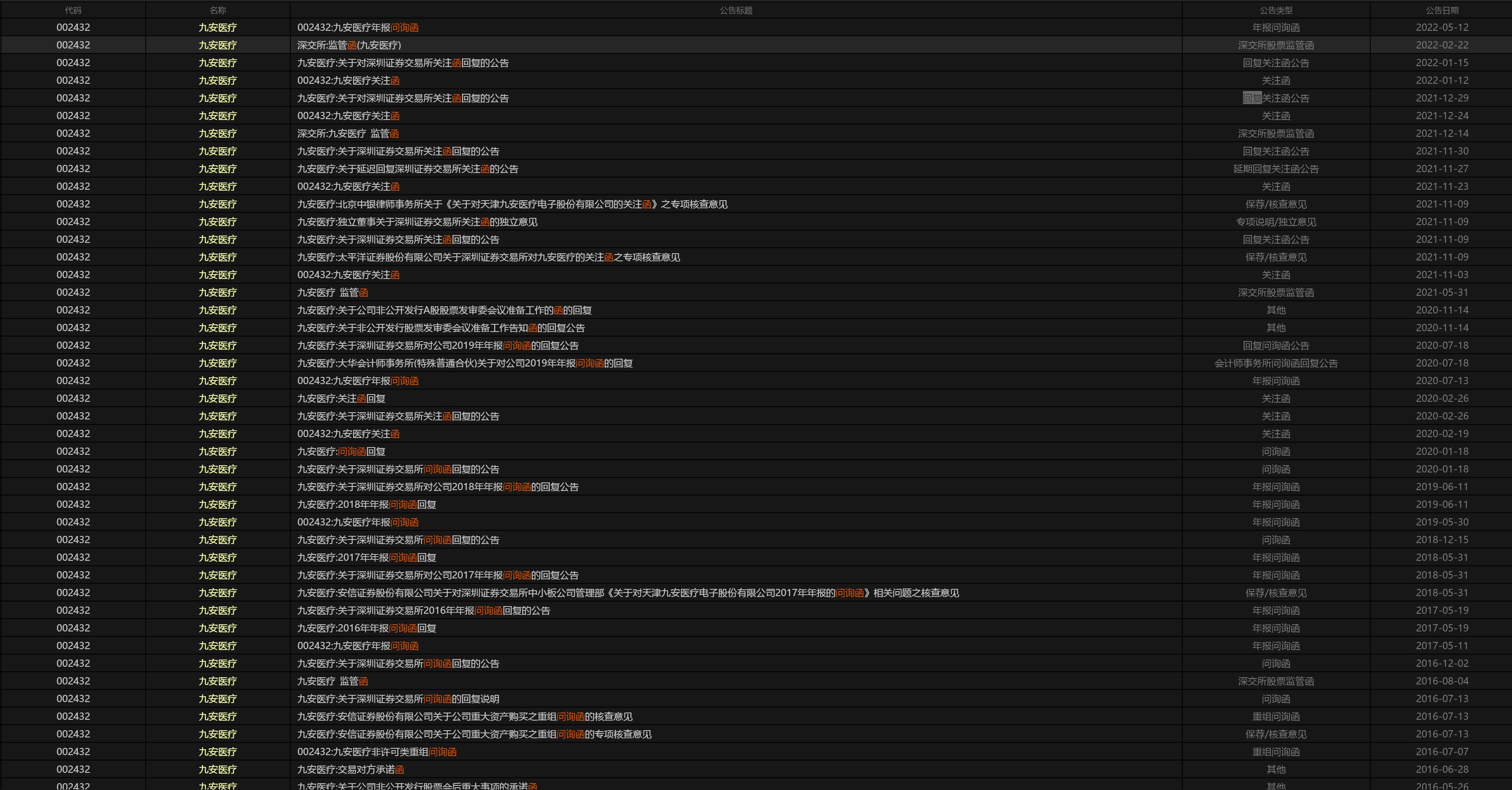Open 深交所:监管函(九安医疗) announcement
The height and width of the screenshot is (790, 1512).
(x=349, y=45)
